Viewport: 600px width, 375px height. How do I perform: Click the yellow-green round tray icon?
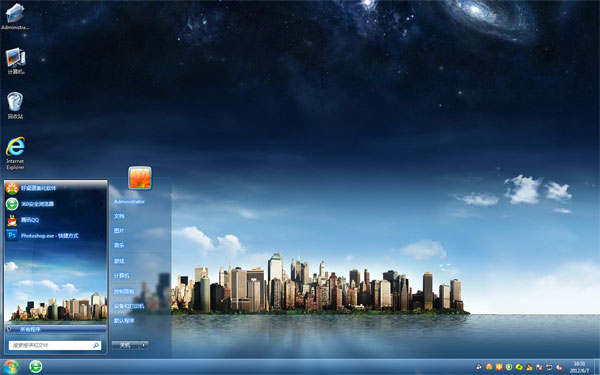coord(519,367)
